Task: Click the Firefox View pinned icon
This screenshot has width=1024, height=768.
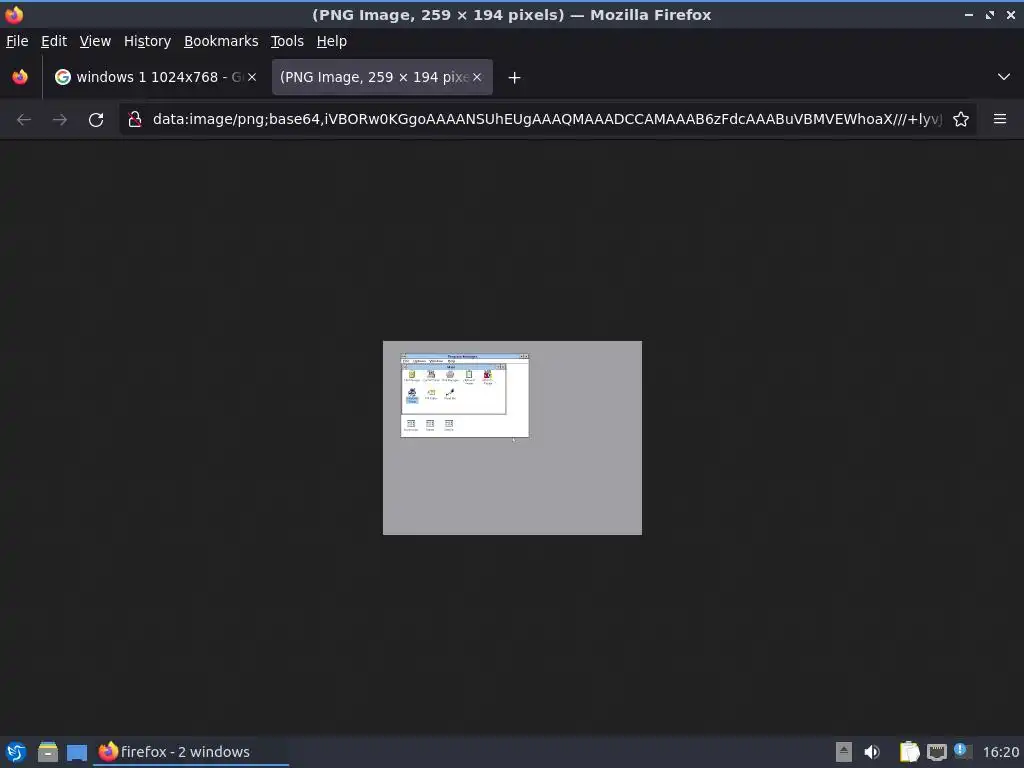Action: point(20,77)
